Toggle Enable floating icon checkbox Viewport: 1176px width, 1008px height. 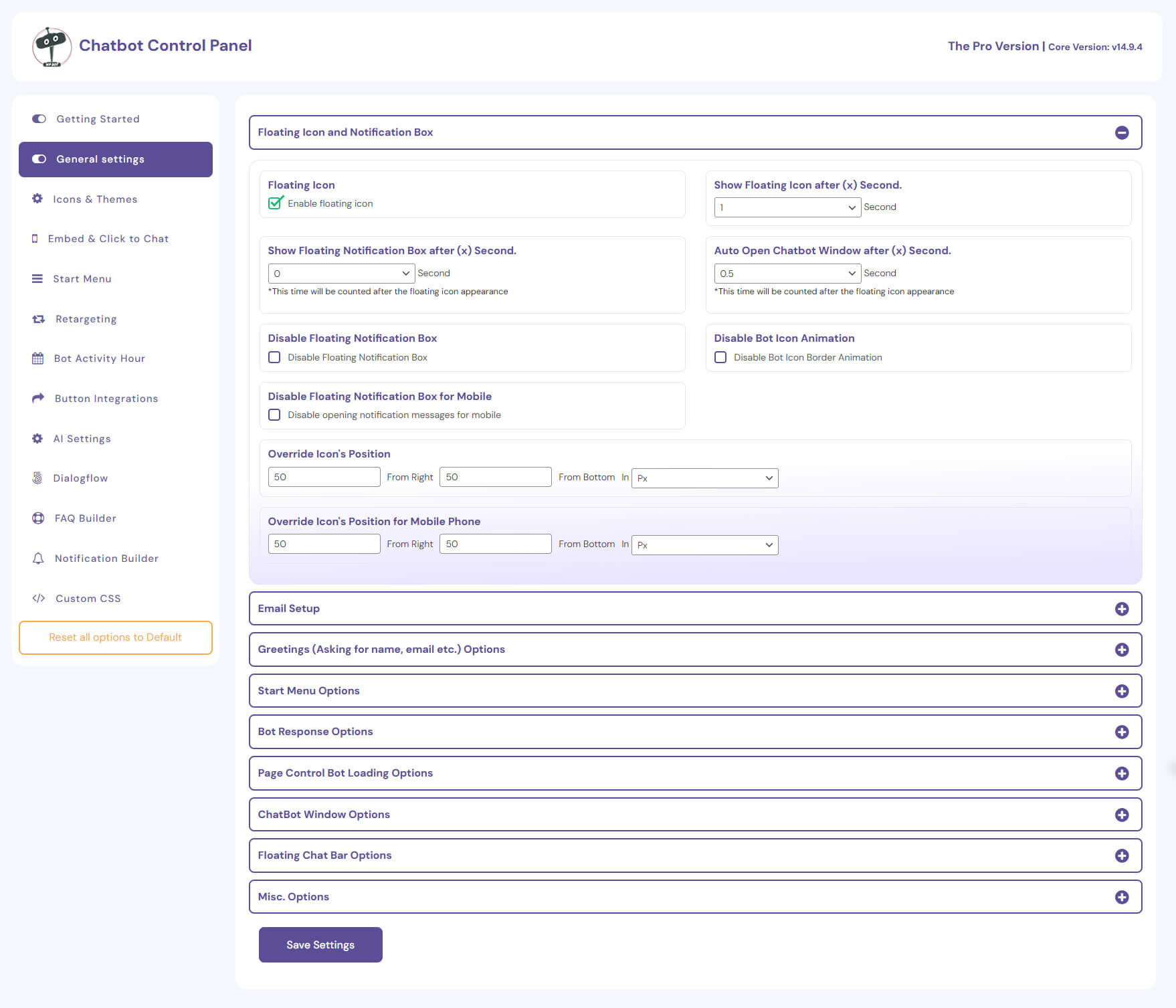[275, 203]
